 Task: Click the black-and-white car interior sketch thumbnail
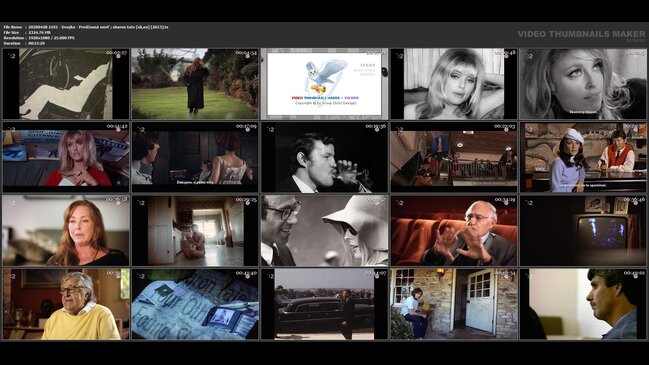(x=66, y=84)
